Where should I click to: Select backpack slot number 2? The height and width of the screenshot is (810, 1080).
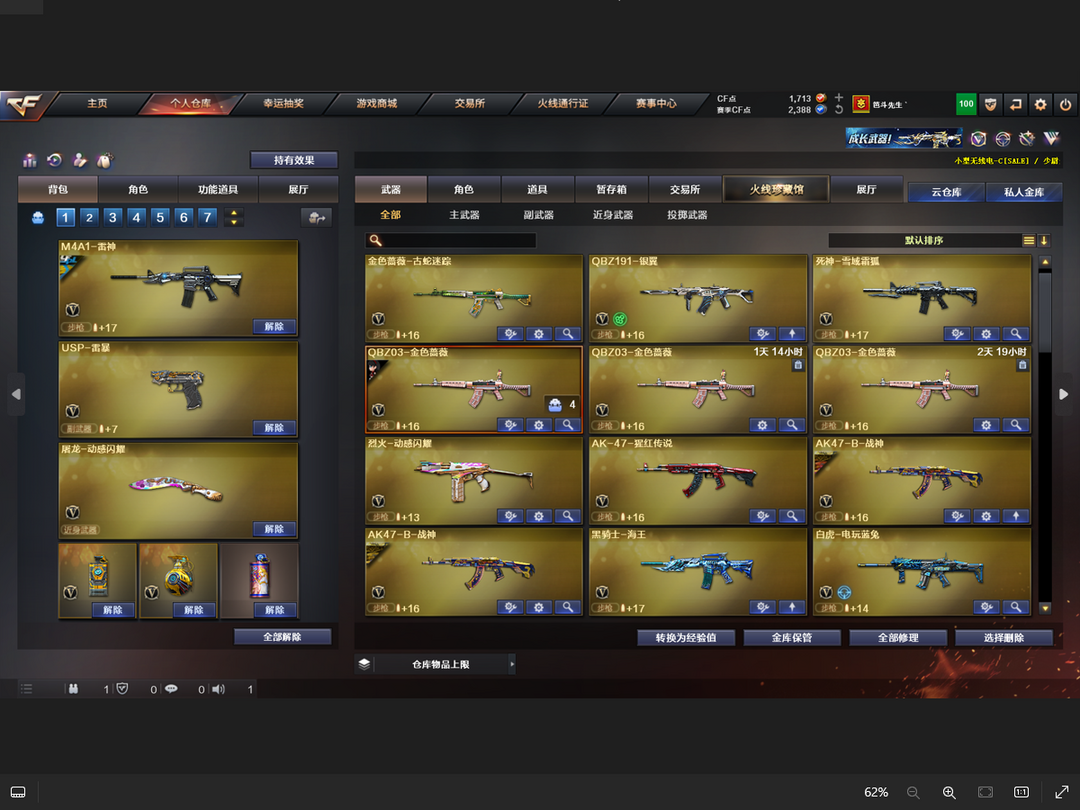pyautogui.click(x=89, y=218)
